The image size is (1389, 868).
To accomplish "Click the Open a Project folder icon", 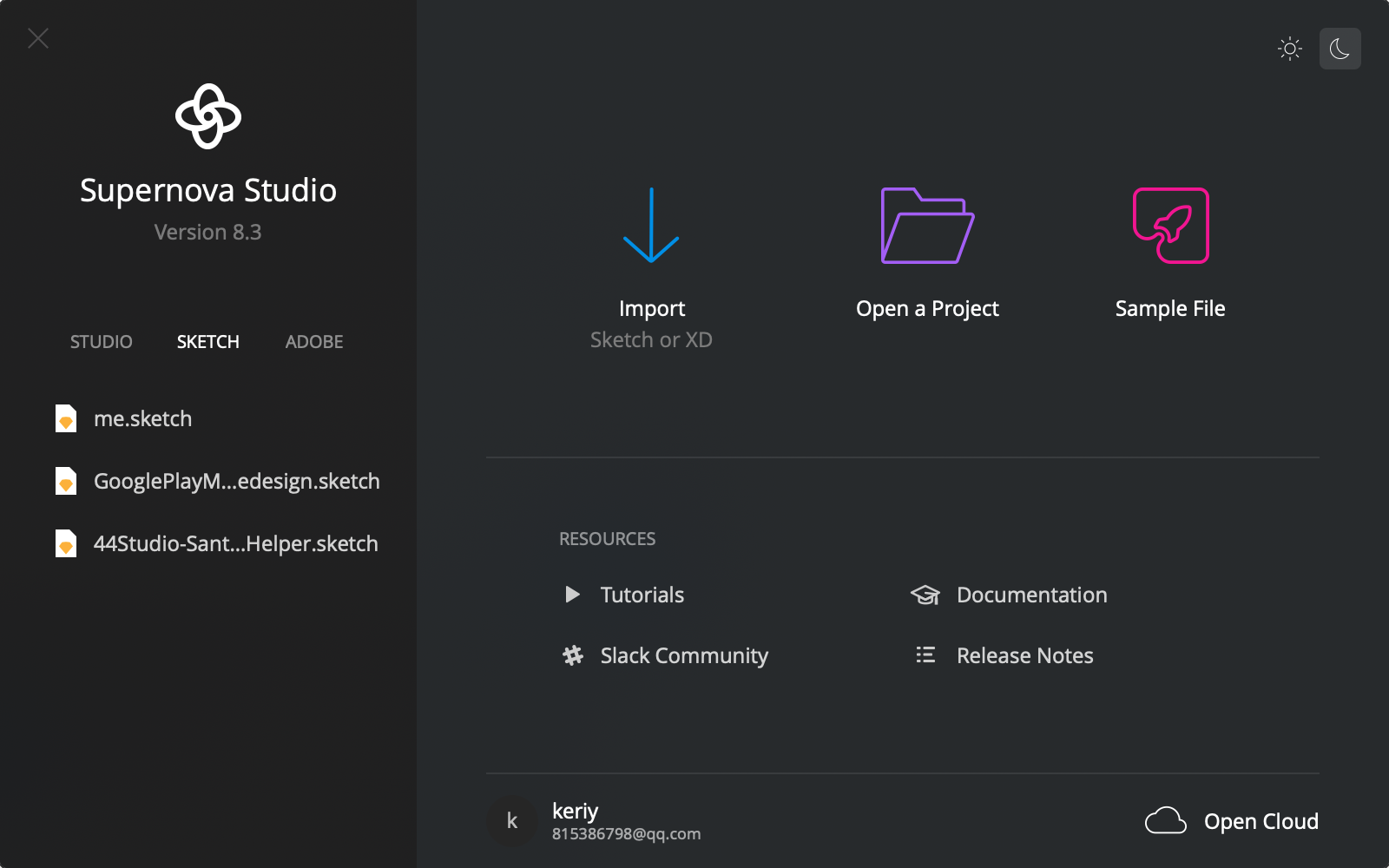I will pyautogui.click(x=927, y=226).
